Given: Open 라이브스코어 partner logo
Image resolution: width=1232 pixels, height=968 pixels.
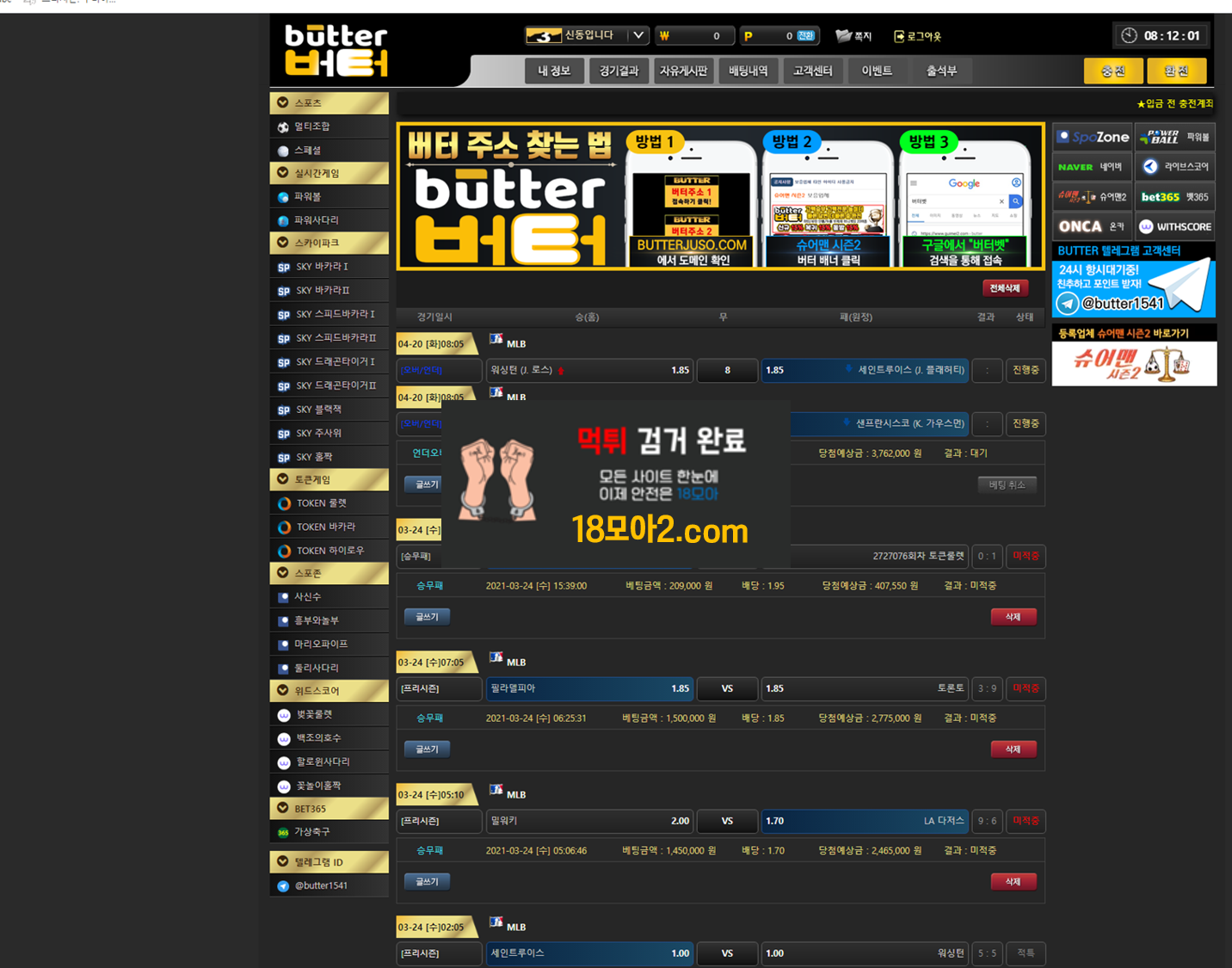Looking at the screenshot, I should pos(1175,167).
